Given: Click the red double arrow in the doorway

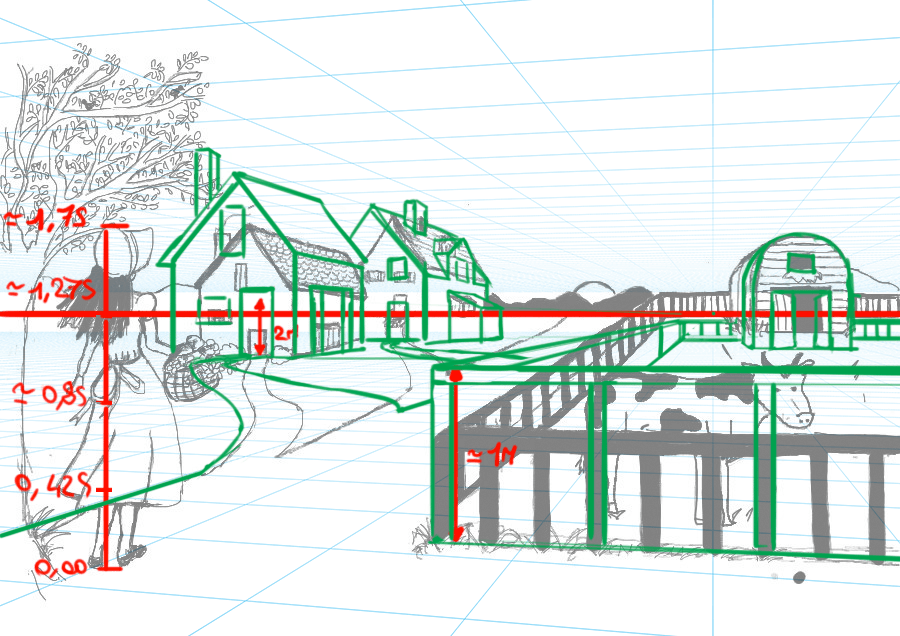Looking at the screenshot, I should (x=260, y=326).
